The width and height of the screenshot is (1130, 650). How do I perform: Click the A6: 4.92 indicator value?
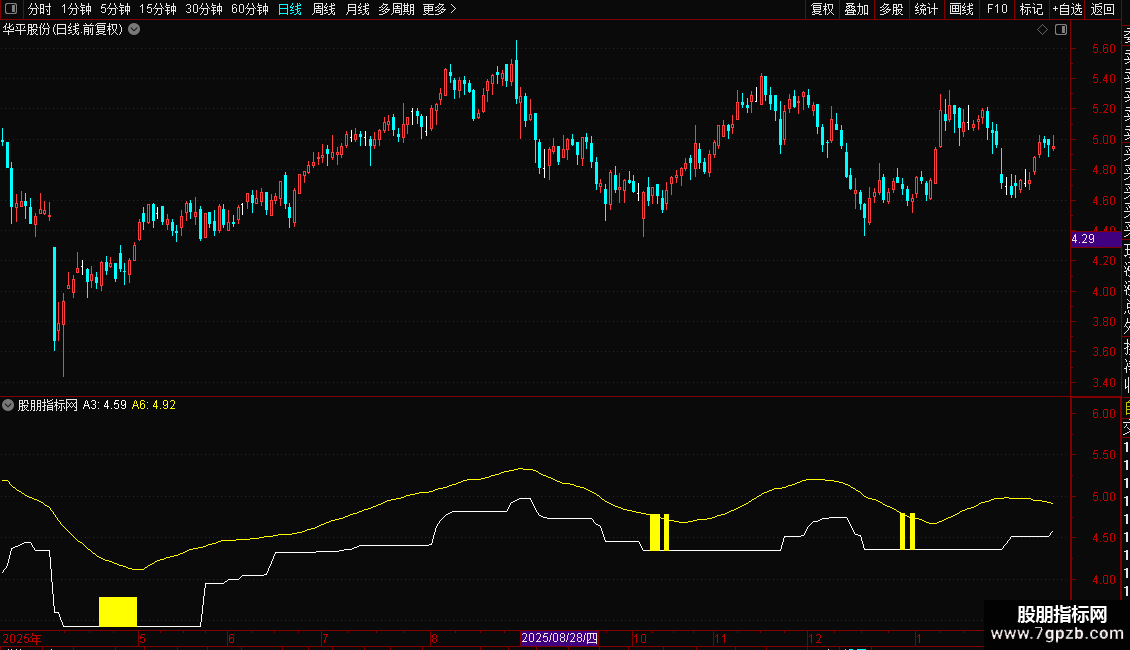coord(154,405)
